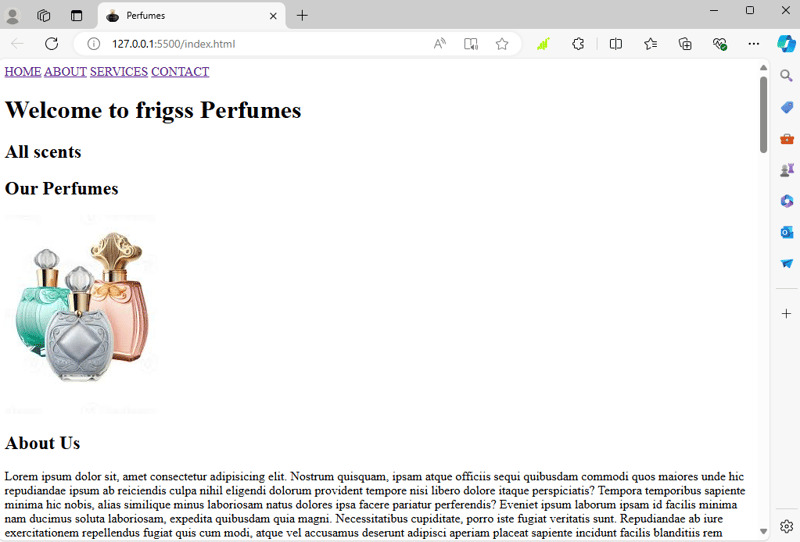Click the sidebar search icon
Screen dimensions: 800x542
pos(786,76)
